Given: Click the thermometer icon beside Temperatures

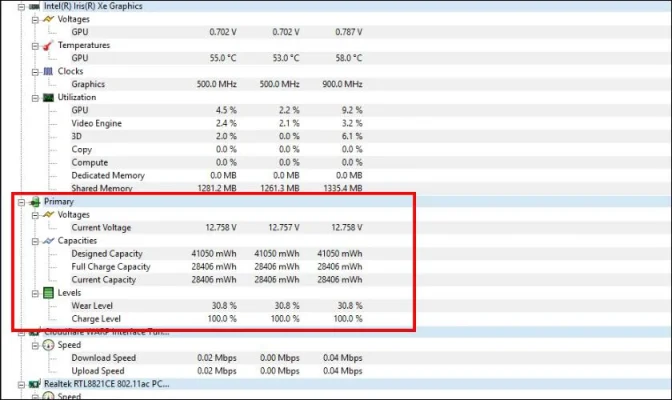Looking at the screenshot, I should pos(47,45).
